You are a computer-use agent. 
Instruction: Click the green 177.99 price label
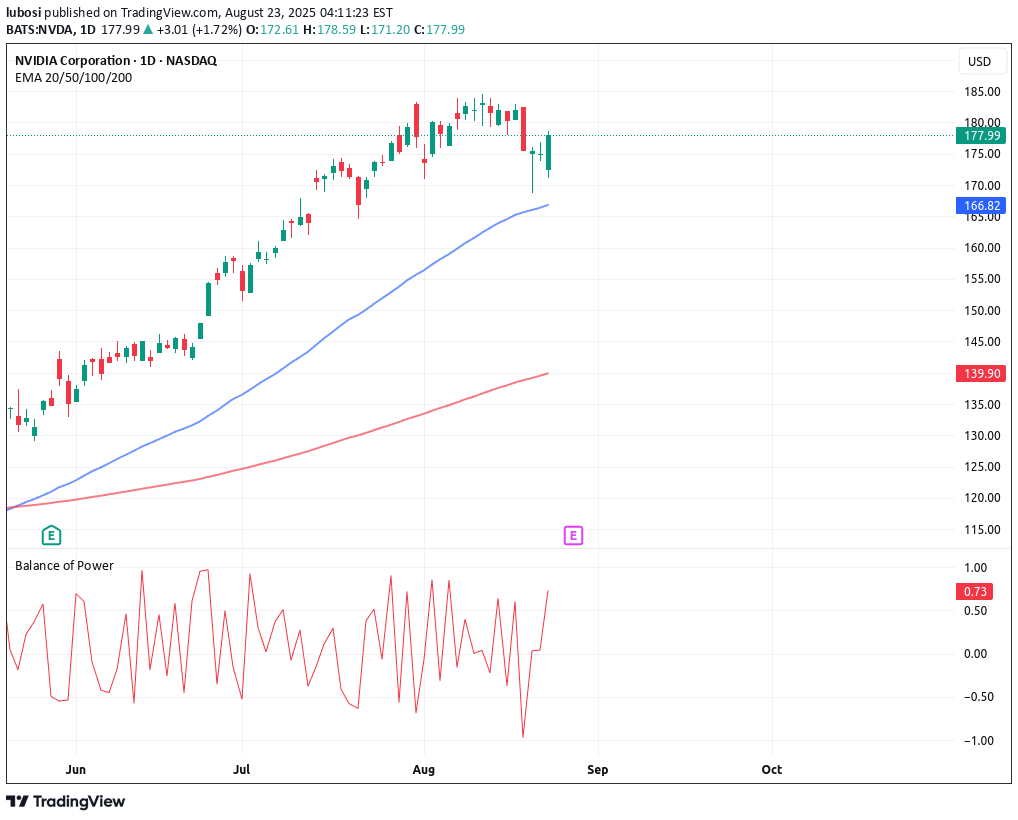click(x=981, y=136)
